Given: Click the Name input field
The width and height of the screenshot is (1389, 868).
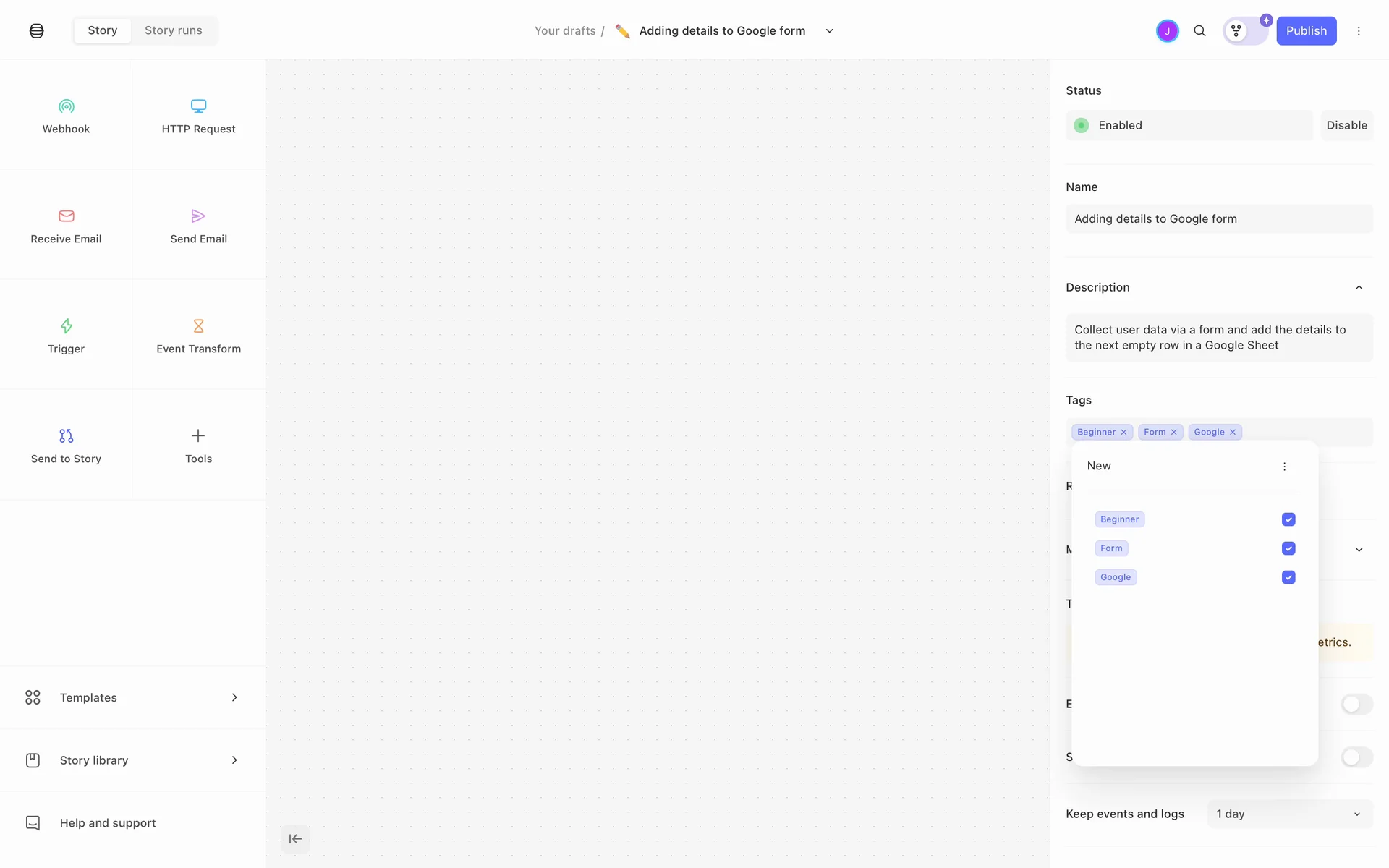Looking at the screenshot, I should pyautogui.click(x=1219, y=219).
